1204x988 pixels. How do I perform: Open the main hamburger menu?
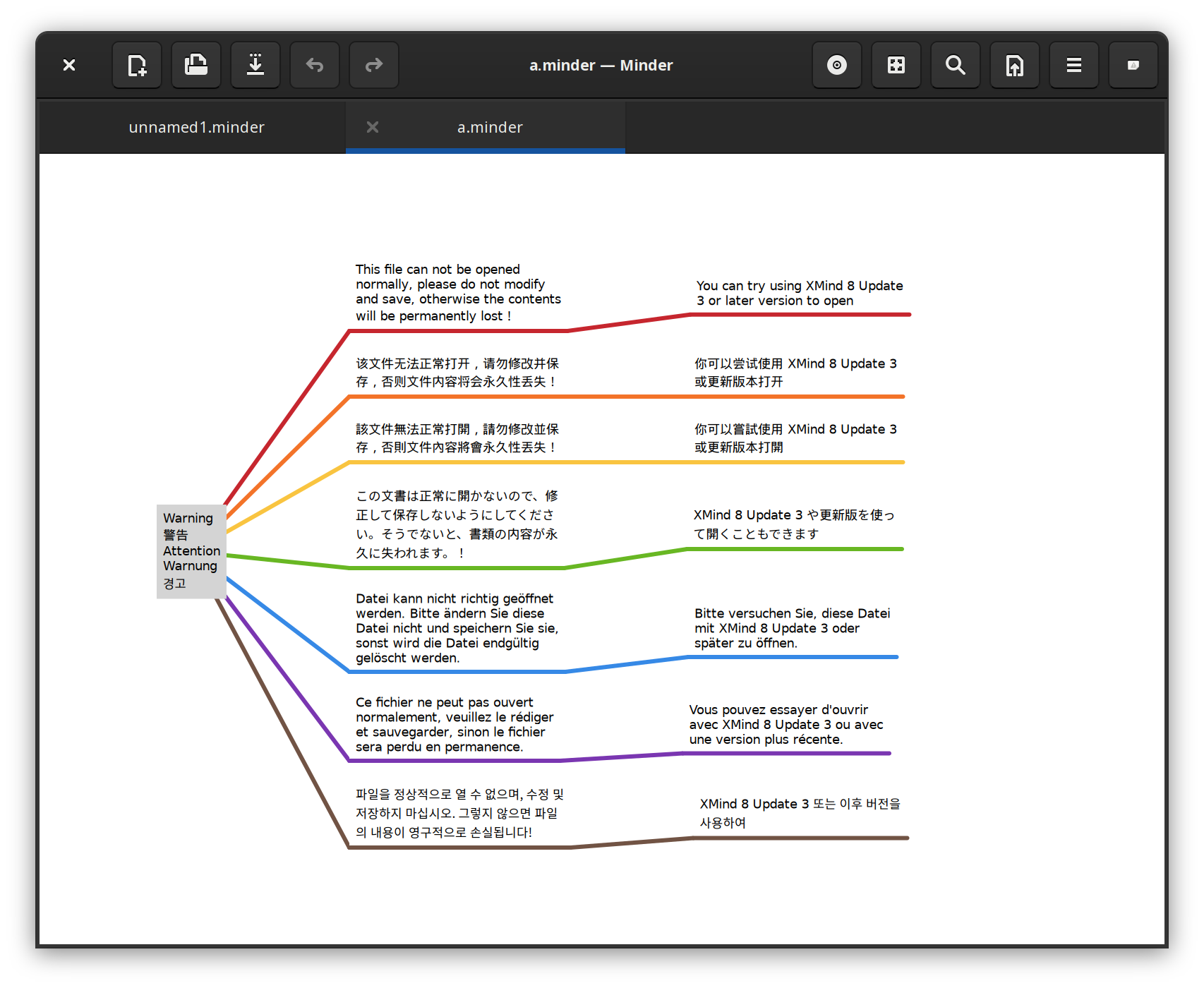coord(1073,65)
